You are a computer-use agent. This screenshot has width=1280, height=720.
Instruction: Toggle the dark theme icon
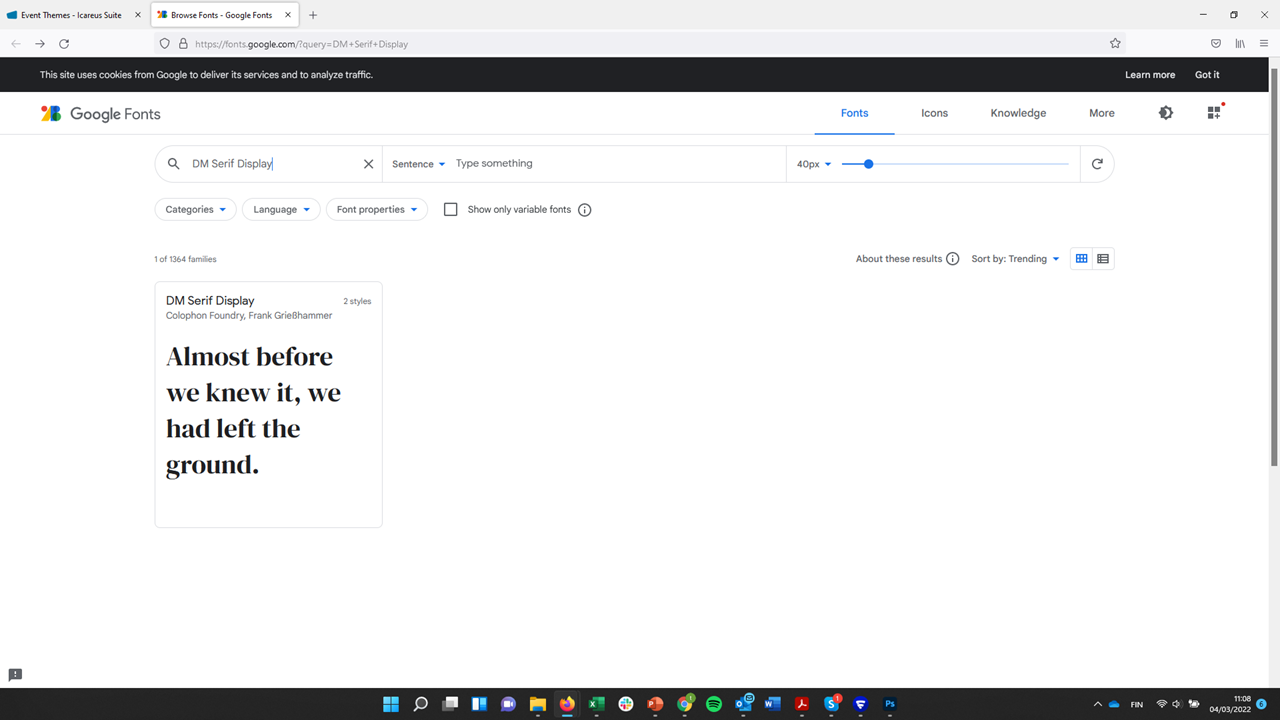coord(1165,113)
